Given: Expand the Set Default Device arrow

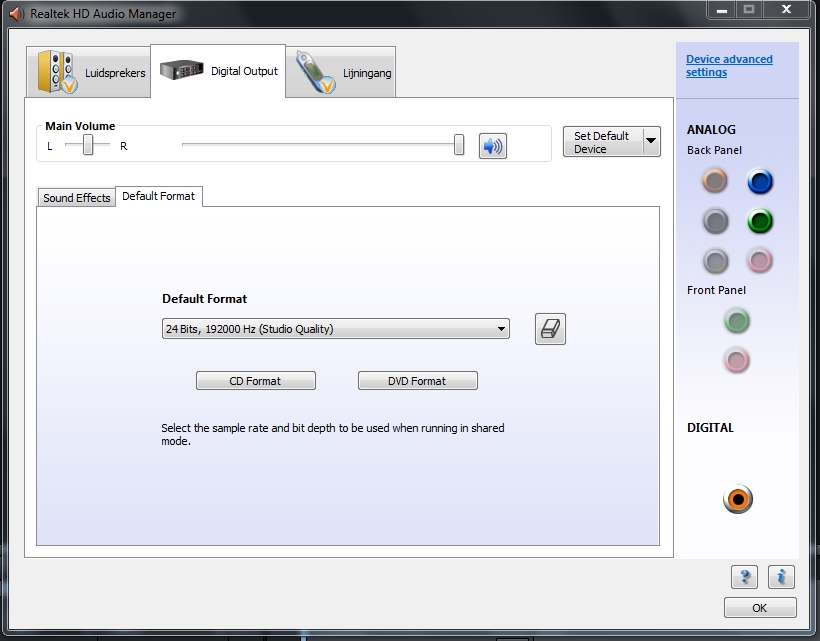Looking at the screenshot, I should [651, 142].
